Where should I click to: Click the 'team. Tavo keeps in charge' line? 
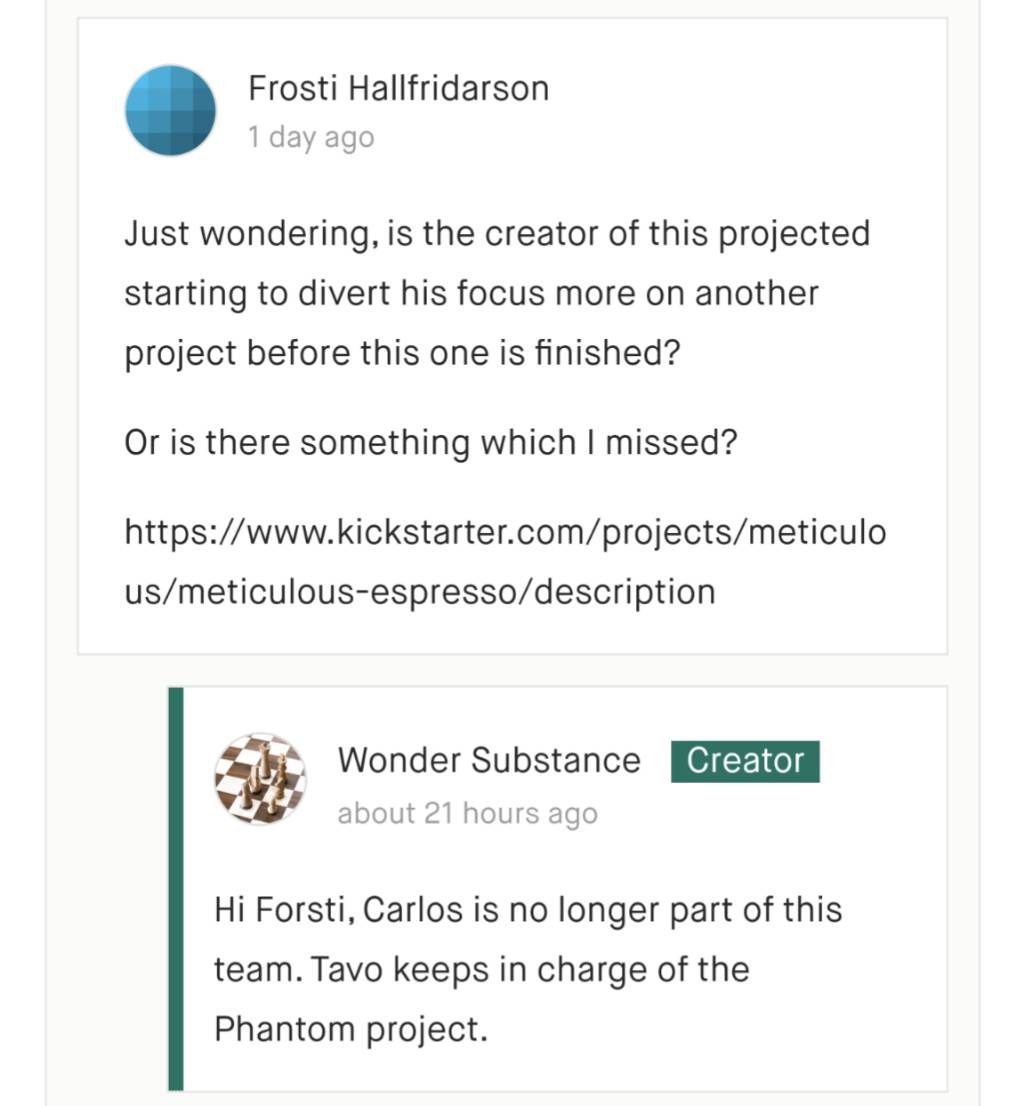[481, 970]
